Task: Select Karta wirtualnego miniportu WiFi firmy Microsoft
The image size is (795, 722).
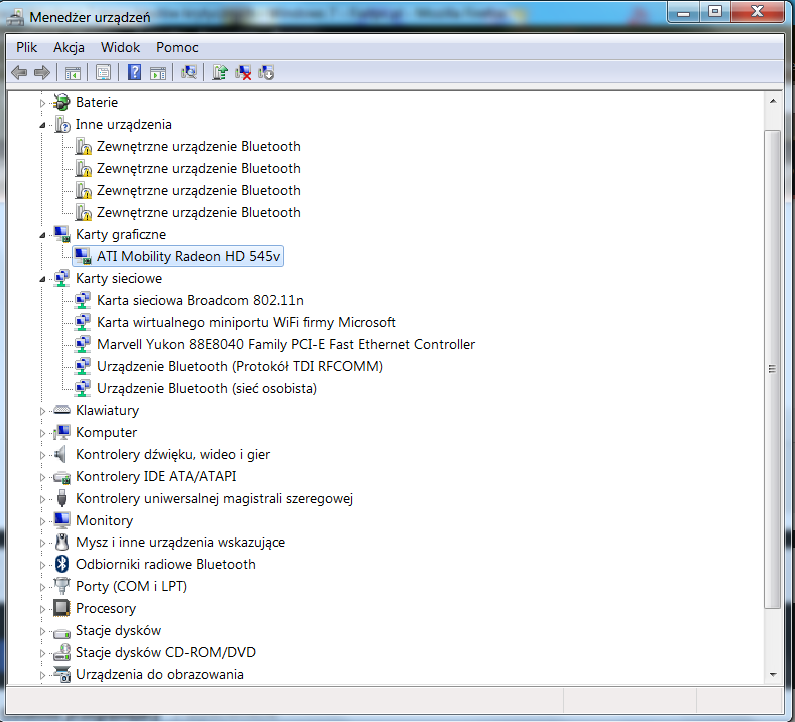Action: click(246, 322)
